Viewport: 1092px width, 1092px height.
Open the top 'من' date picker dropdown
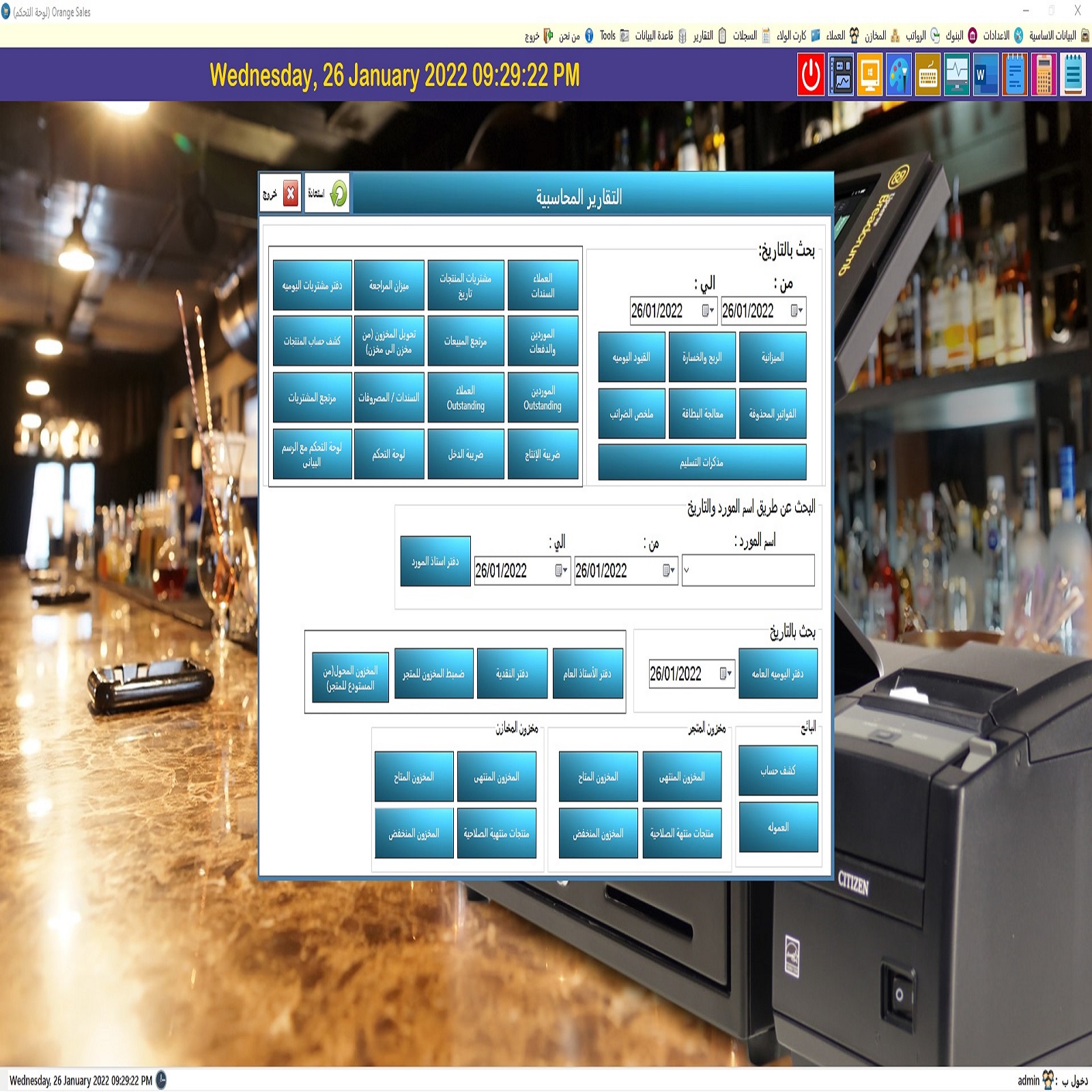796,311
